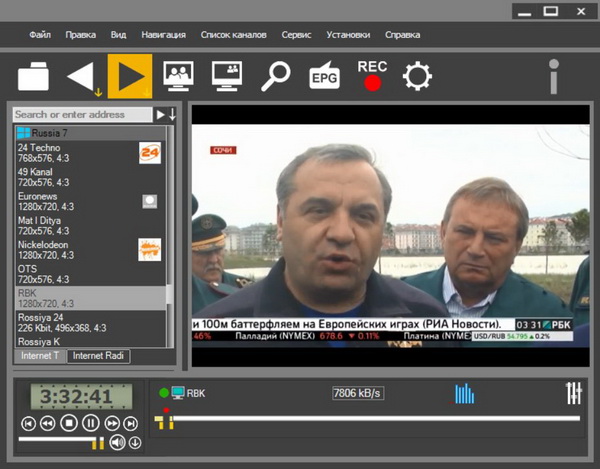This screenshot has width=600, height=469.
Task: Switch to the Internet Radi tab
Action: (x=101, y=355)
